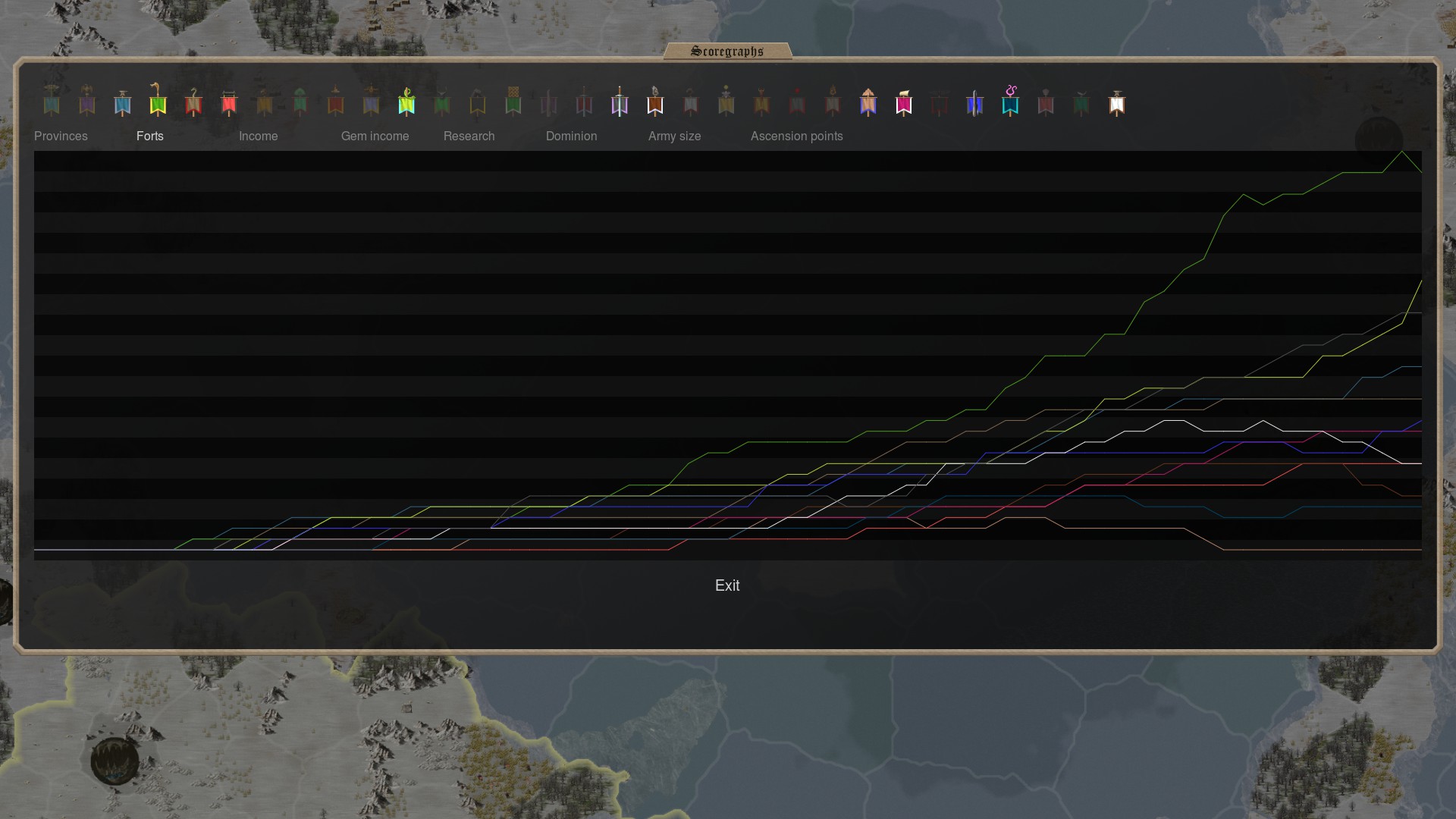Image resolution: width=1456 pixels, height=819 pixels.
Task: Toggle the brown helmet banner with white border
Action: point(655,102)
